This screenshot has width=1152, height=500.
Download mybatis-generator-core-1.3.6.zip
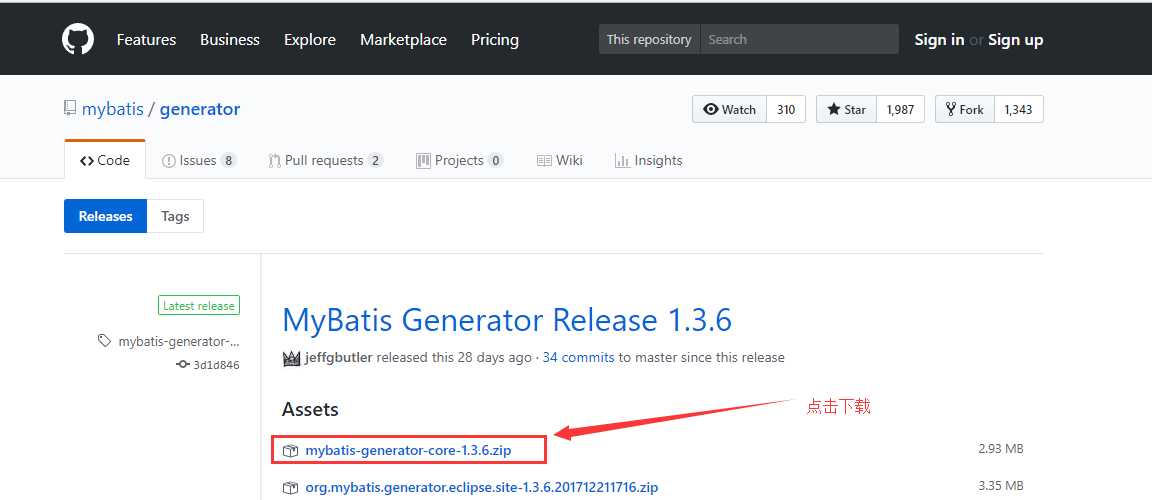pyautogui.click(x=408, y=451)
